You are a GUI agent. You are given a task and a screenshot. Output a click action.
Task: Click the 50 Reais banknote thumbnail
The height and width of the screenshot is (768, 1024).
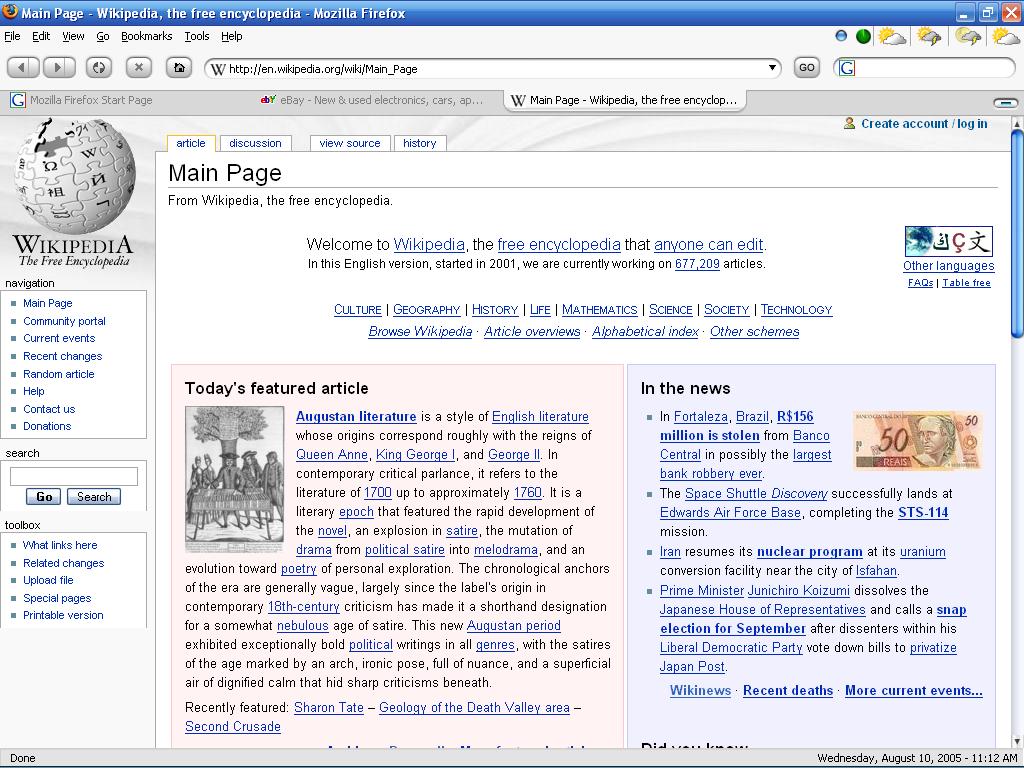point(918,440)
